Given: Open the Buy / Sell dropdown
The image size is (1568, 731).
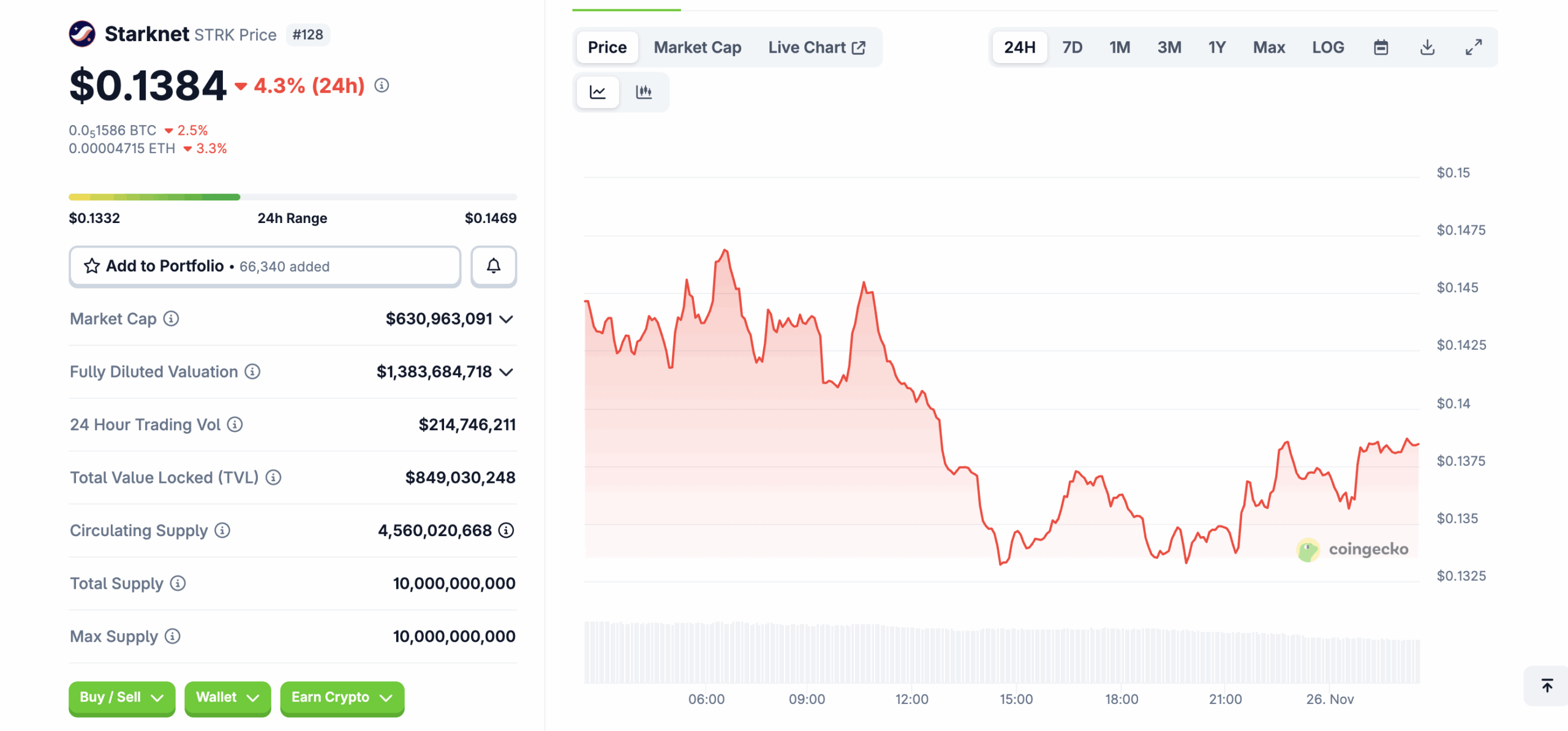Looking at the screenshot, I should [x=121, y=698].
